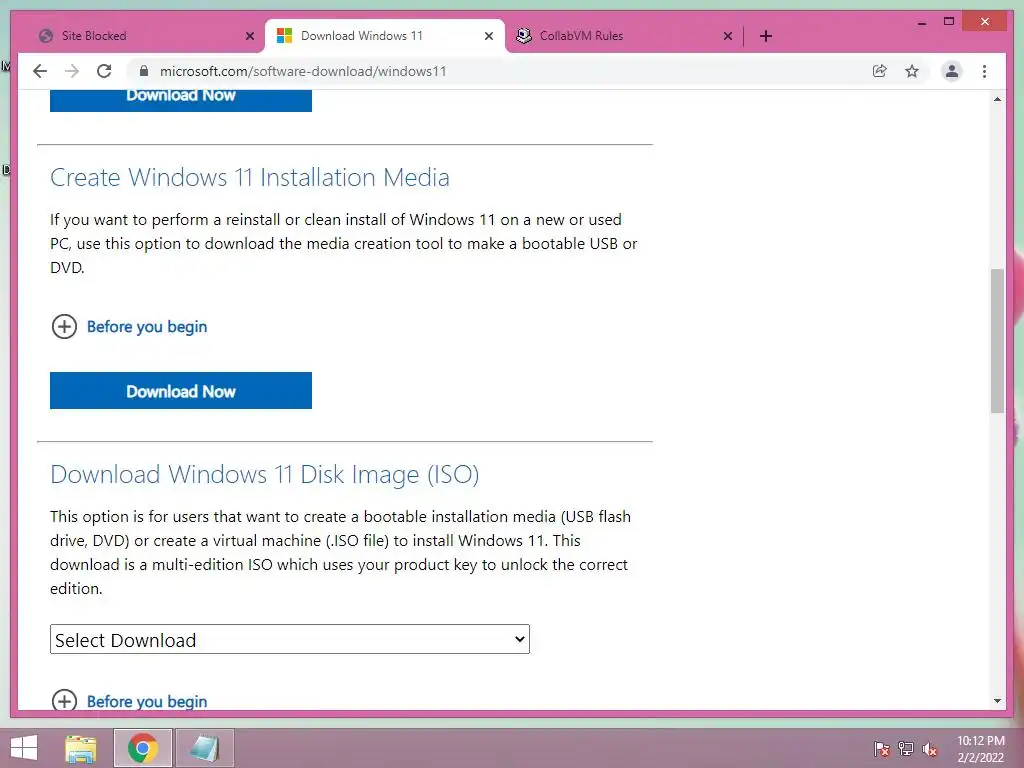Bookmark this page with the star
The width and height of the screenshot is (1024, 768).
pos(912,71)
